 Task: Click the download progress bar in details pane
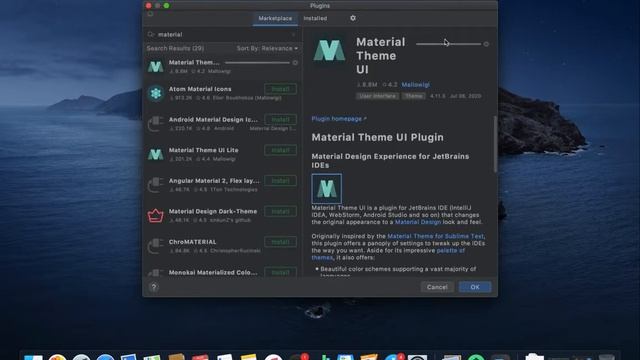tap(449, 44)
